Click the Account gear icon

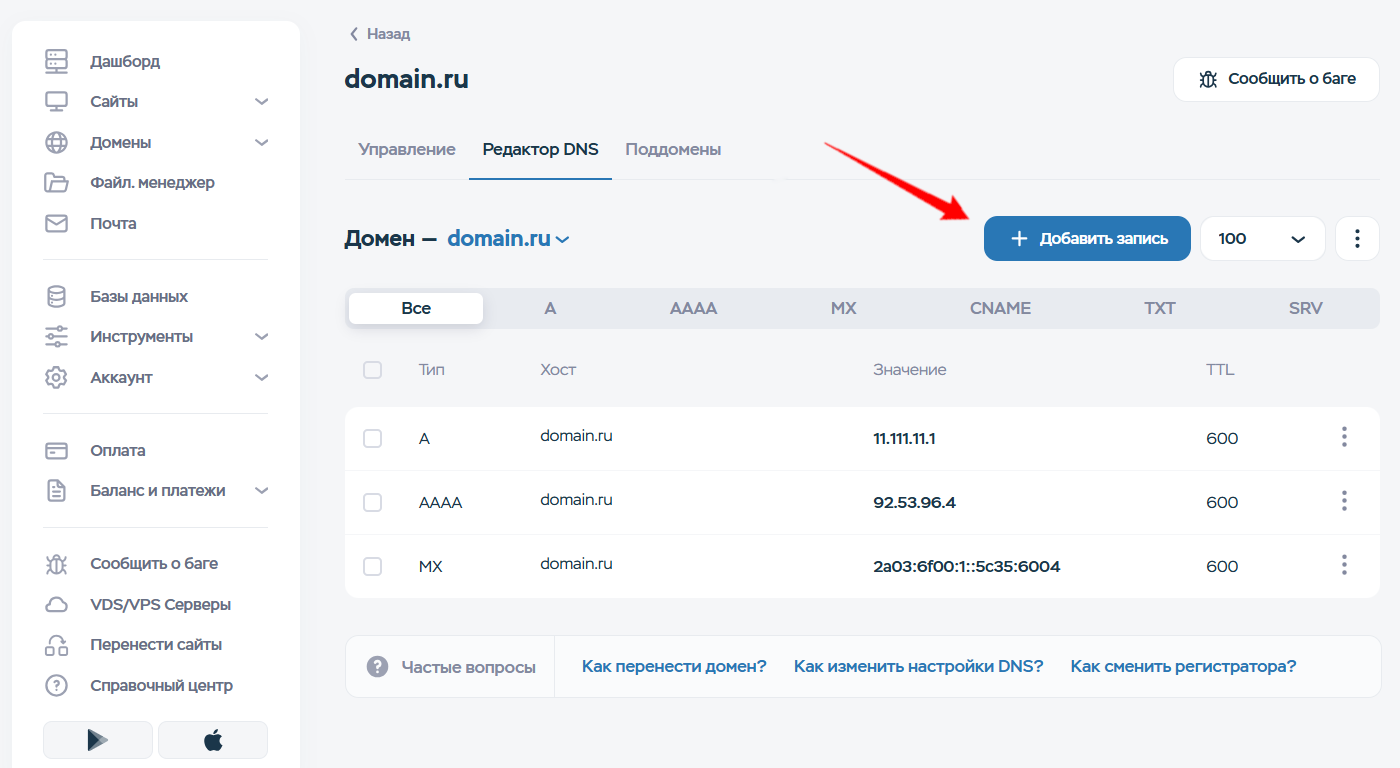point(57,378)
